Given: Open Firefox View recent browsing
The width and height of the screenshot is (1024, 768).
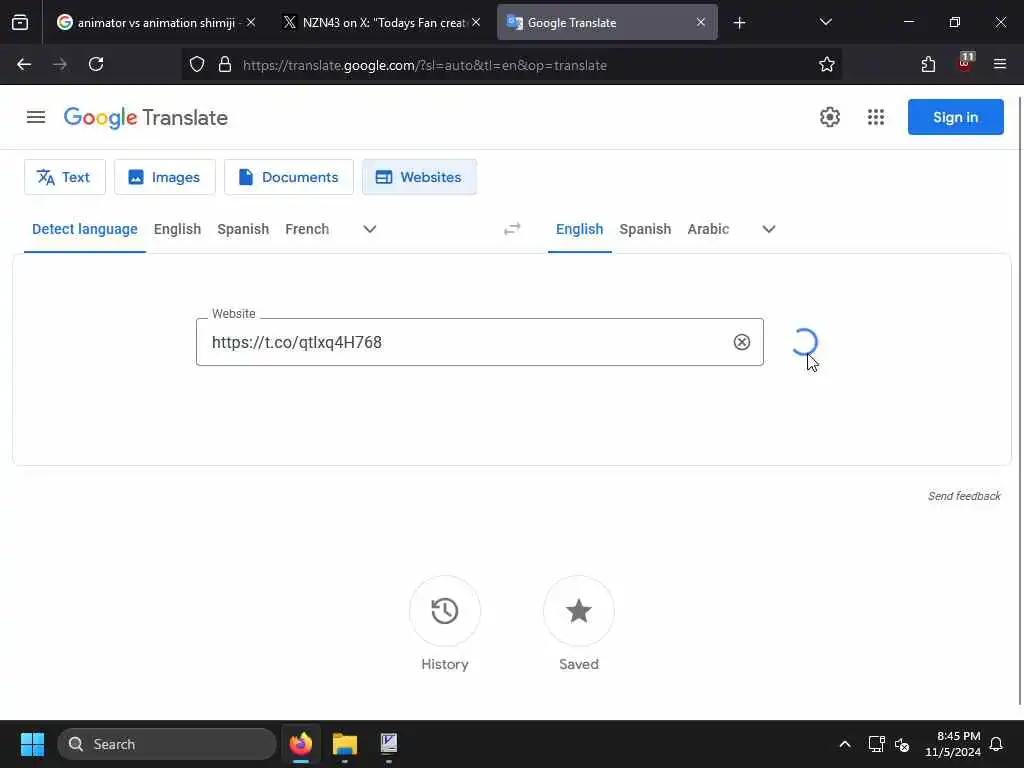Looking at the screenshot, I should (20, 23).
